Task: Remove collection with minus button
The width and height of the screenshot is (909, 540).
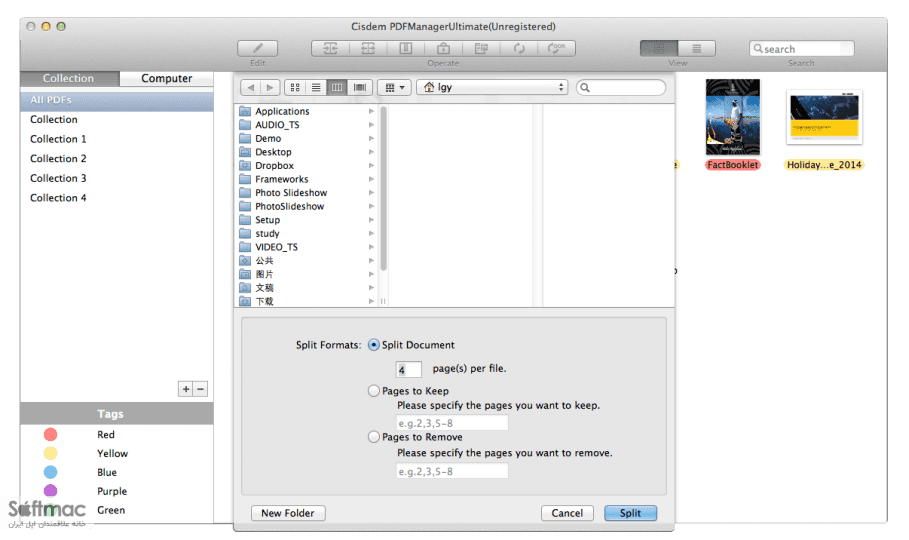Action: coord(201,389)
